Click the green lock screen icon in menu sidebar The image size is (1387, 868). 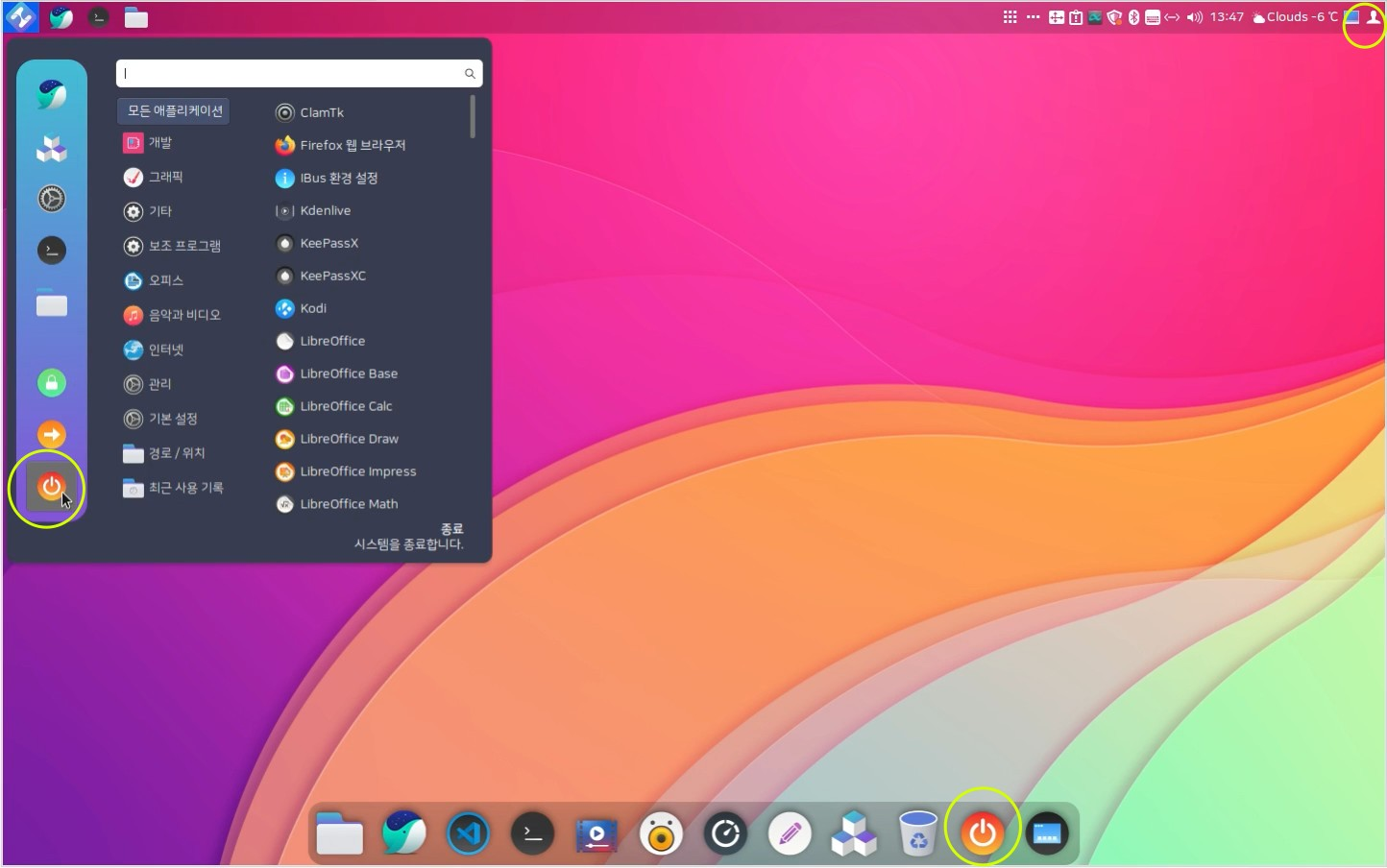coord(52,383)
